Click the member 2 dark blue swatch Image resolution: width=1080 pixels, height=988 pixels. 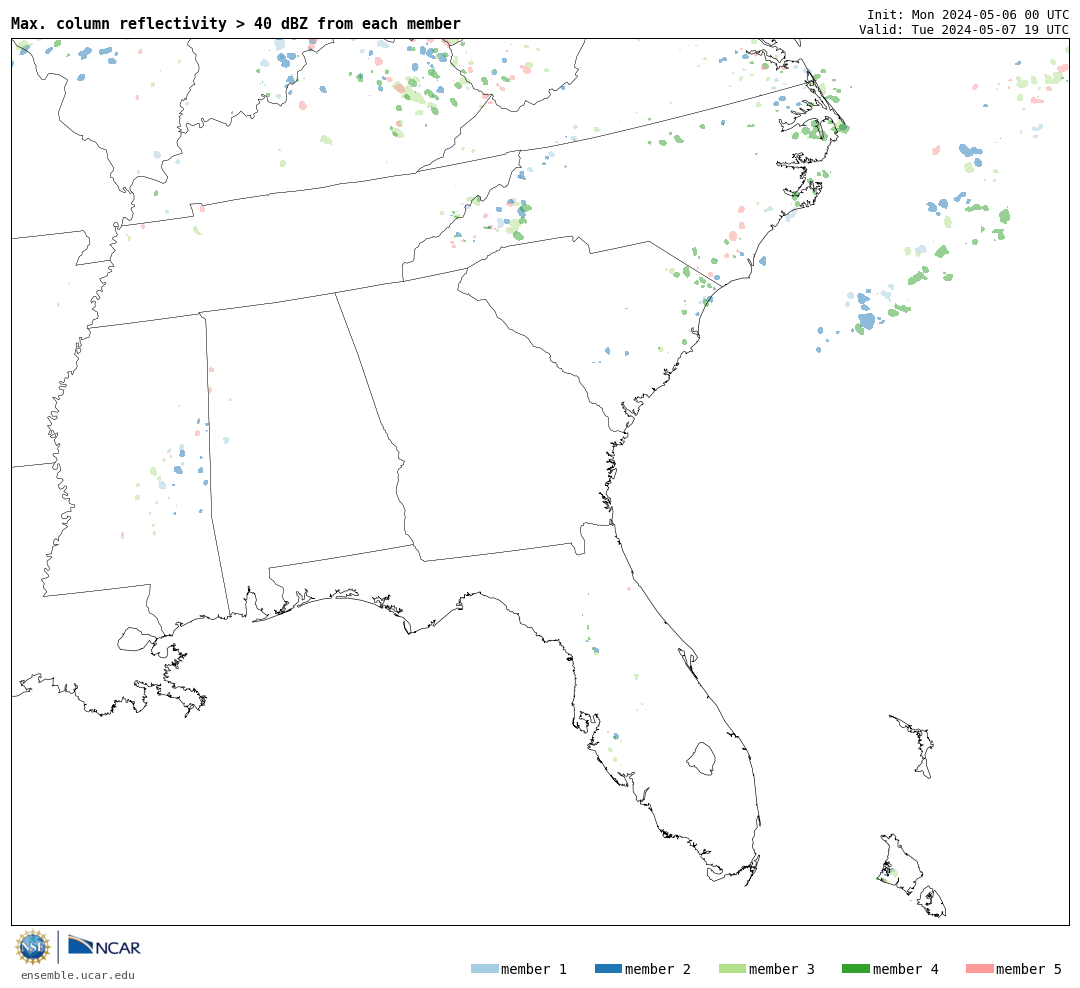(608, 969)
